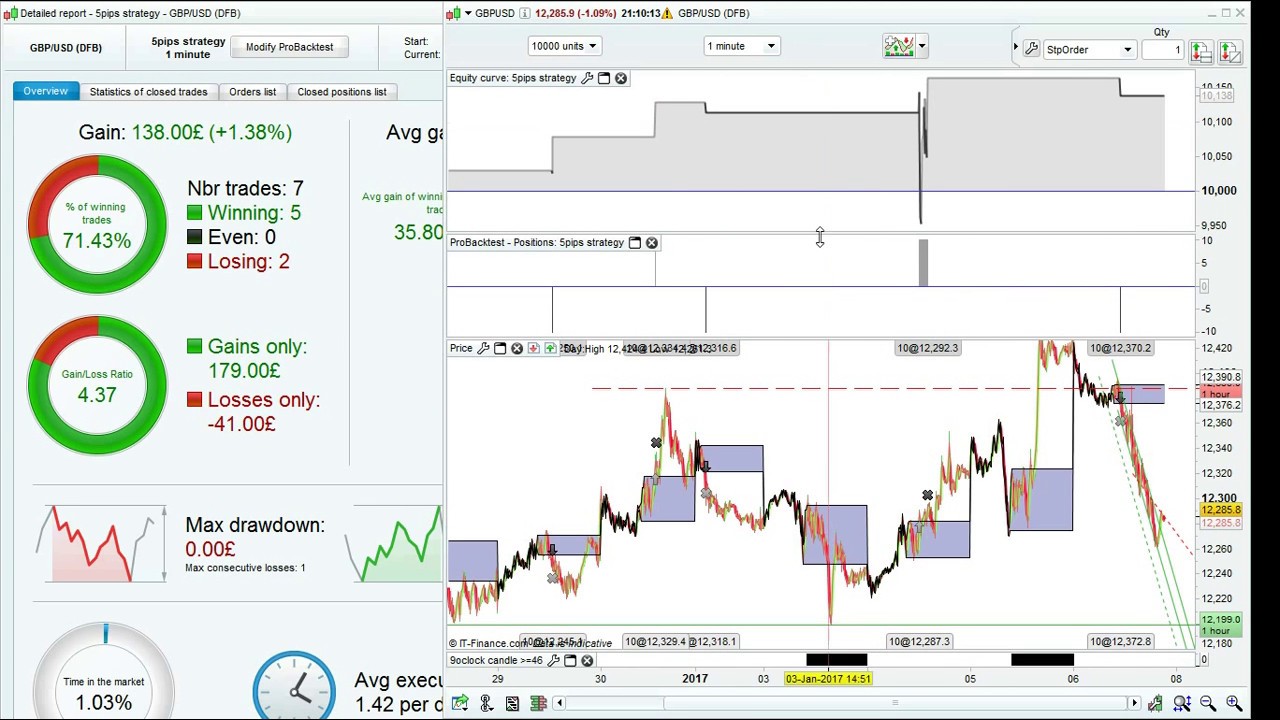1280x720 pixels.
Task: Click the Winning: 5 statistic
Action: 243,213
